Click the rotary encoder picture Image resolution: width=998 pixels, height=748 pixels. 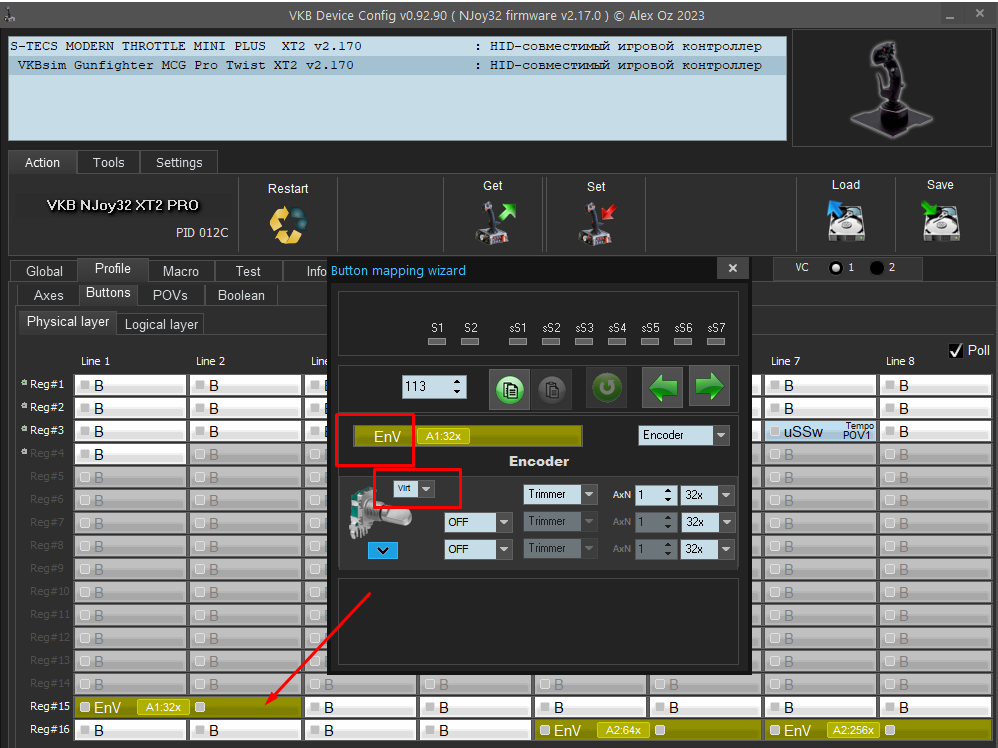379,515
